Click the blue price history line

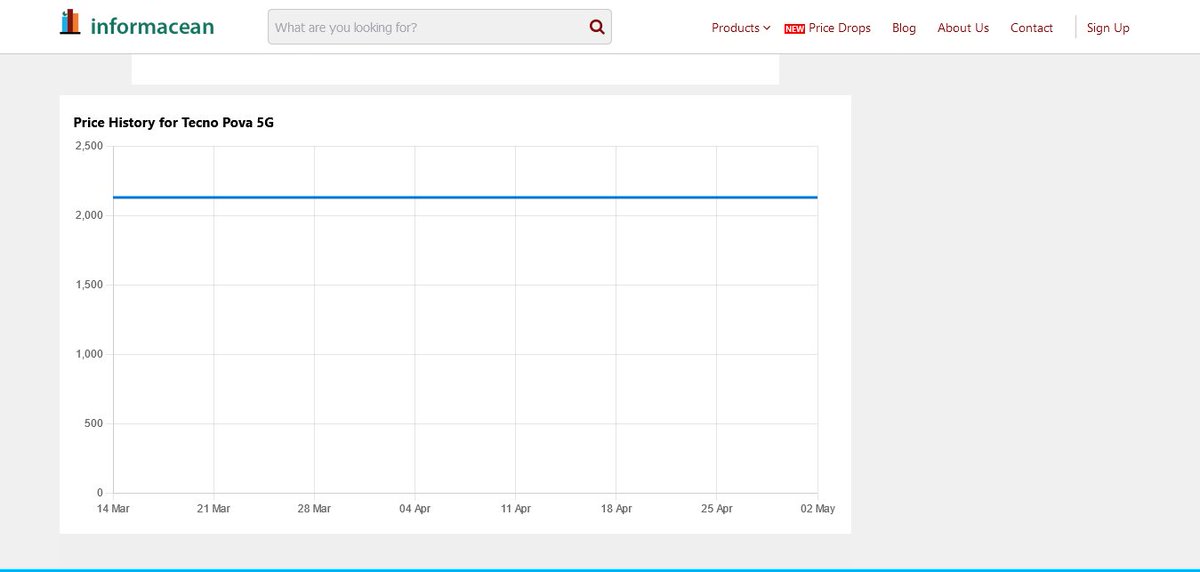point(465,197)
